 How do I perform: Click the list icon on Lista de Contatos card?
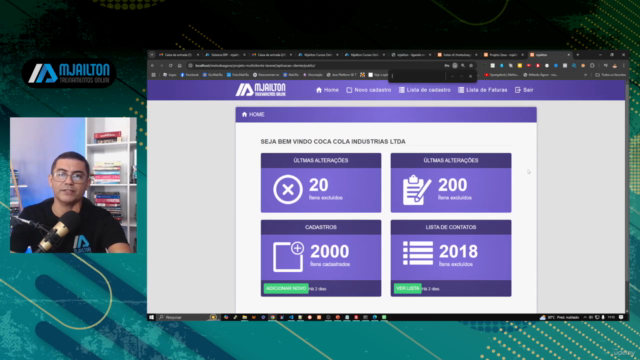pyautogui.click(x=418, y=253)
